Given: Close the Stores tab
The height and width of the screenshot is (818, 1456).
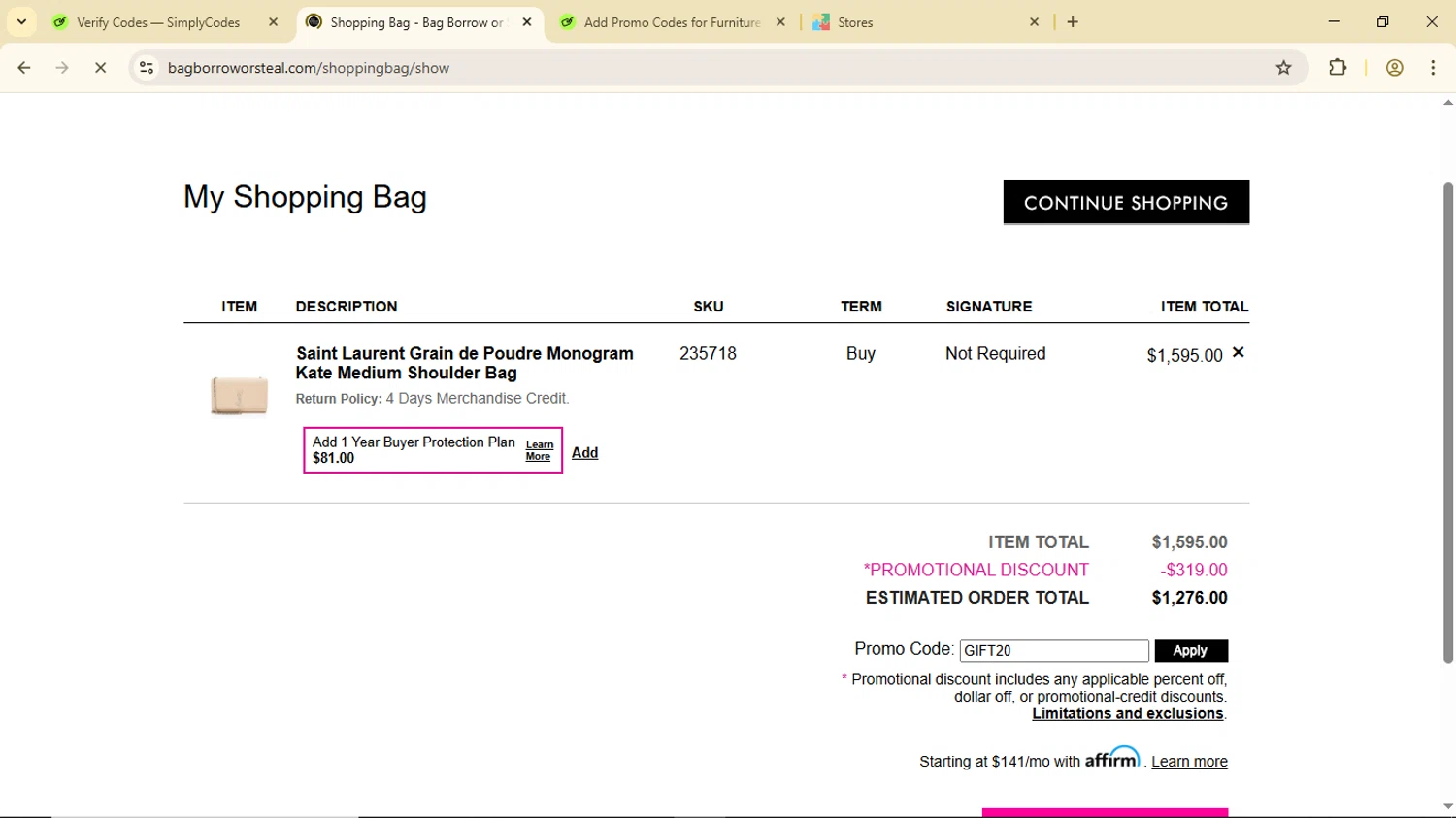Looking at the screenshot, I should [x=1034, y=22].
